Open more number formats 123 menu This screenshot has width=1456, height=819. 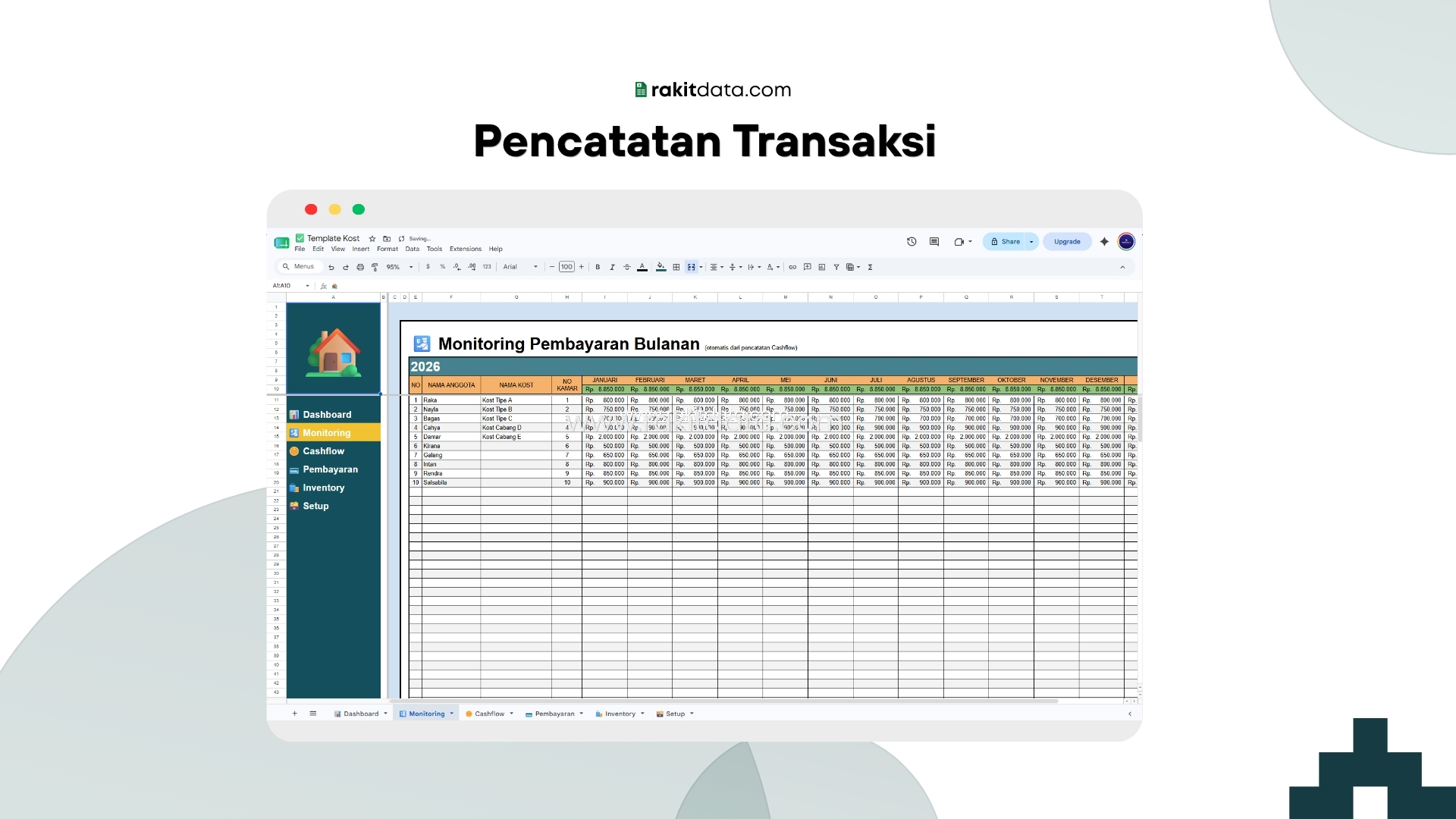tap(487, 267)
